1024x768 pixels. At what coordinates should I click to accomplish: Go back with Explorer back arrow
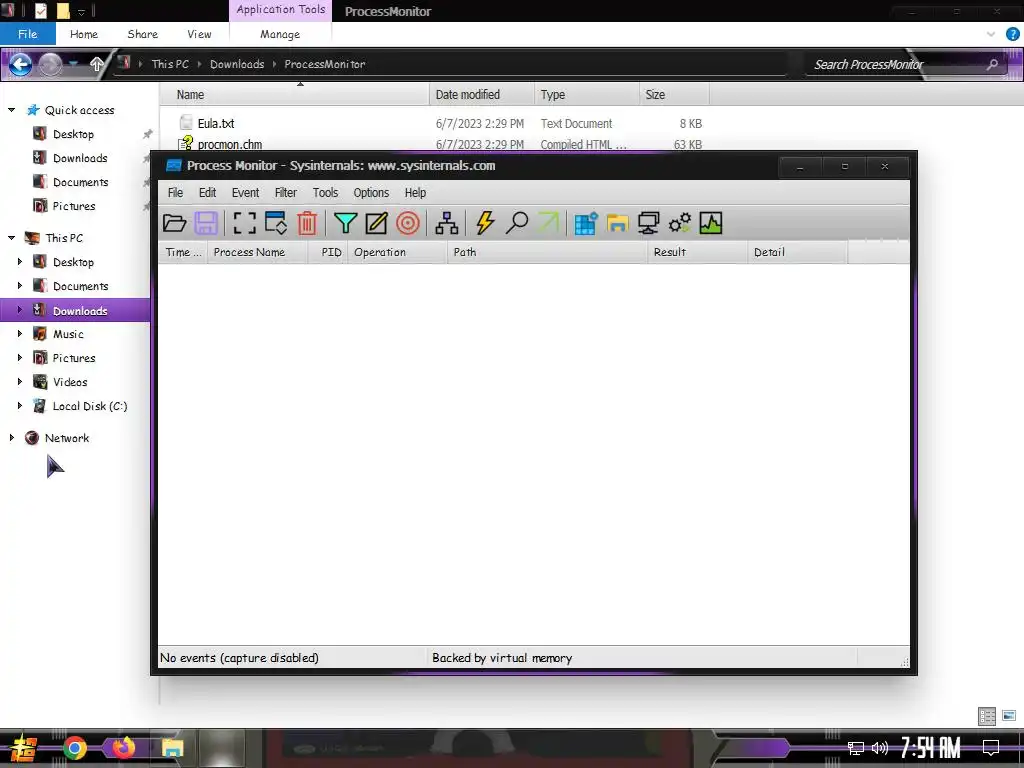click(x=20, y=64)
